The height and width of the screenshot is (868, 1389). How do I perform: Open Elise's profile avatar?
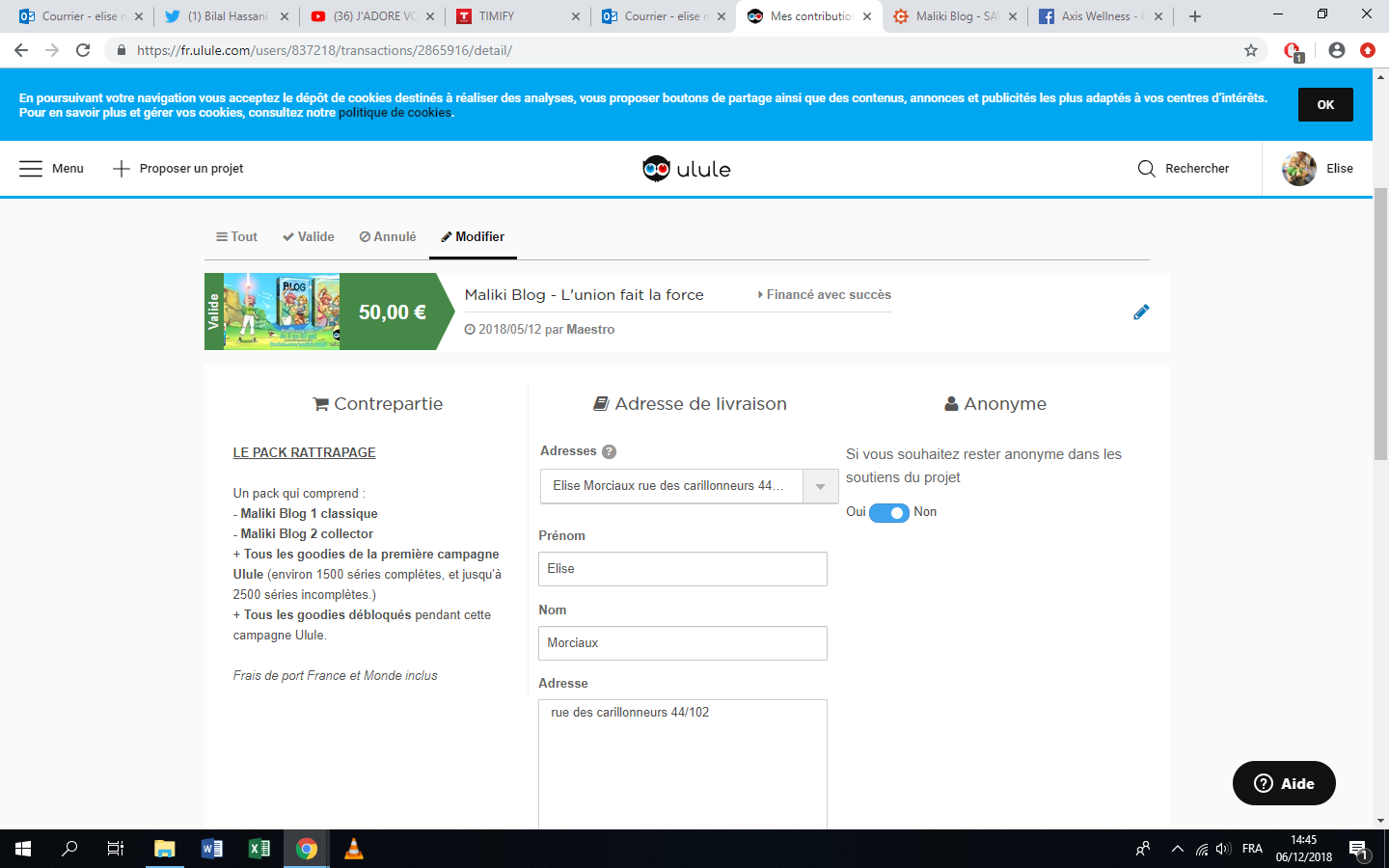(1298, 169)
